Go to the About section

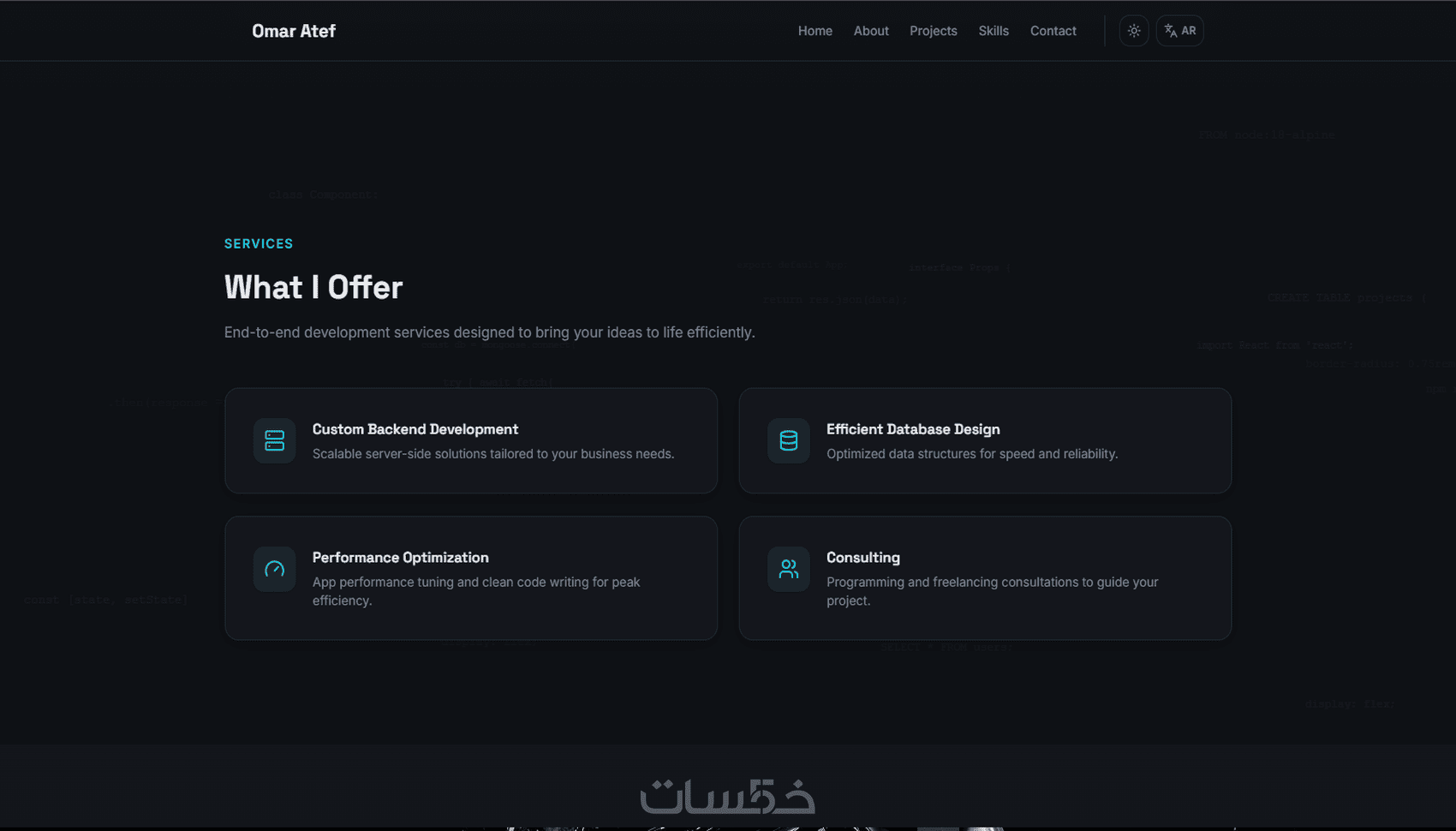click(871, 31)
